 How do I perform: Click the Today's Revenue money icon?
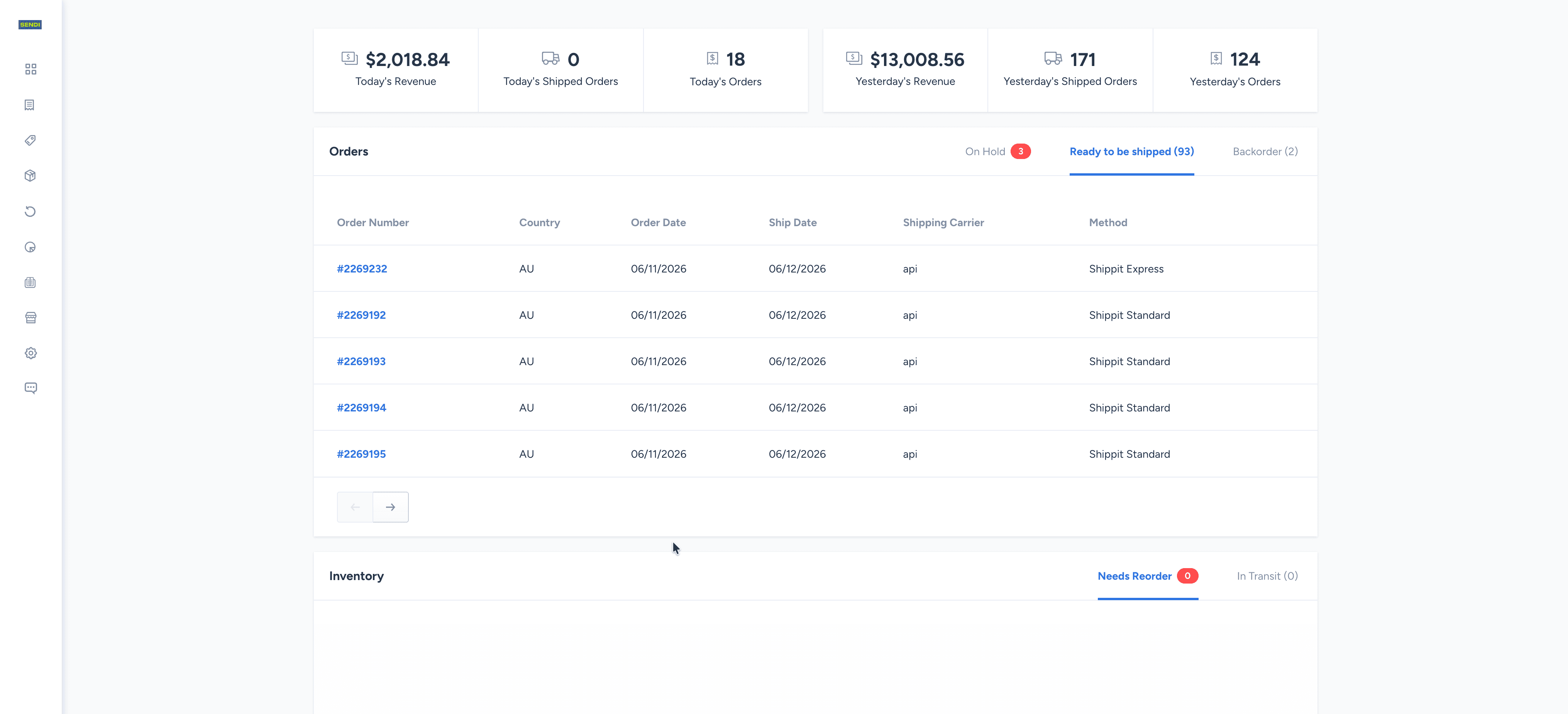coord(349,58)
